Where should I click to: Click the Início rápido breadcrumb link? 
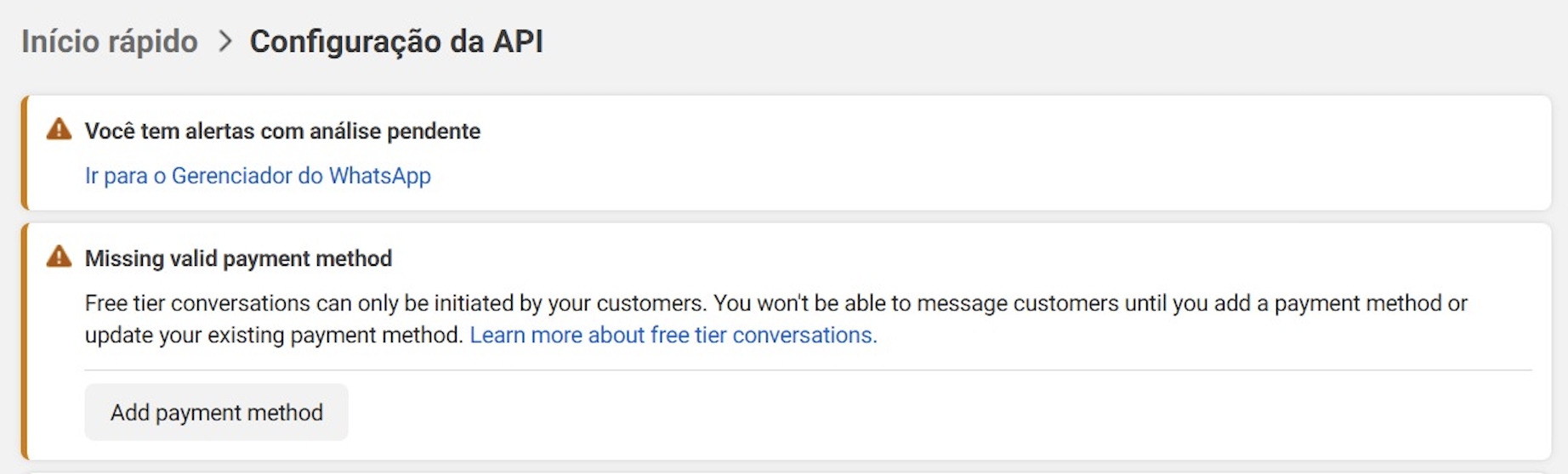pyautogui.click(x=110, y=42)
